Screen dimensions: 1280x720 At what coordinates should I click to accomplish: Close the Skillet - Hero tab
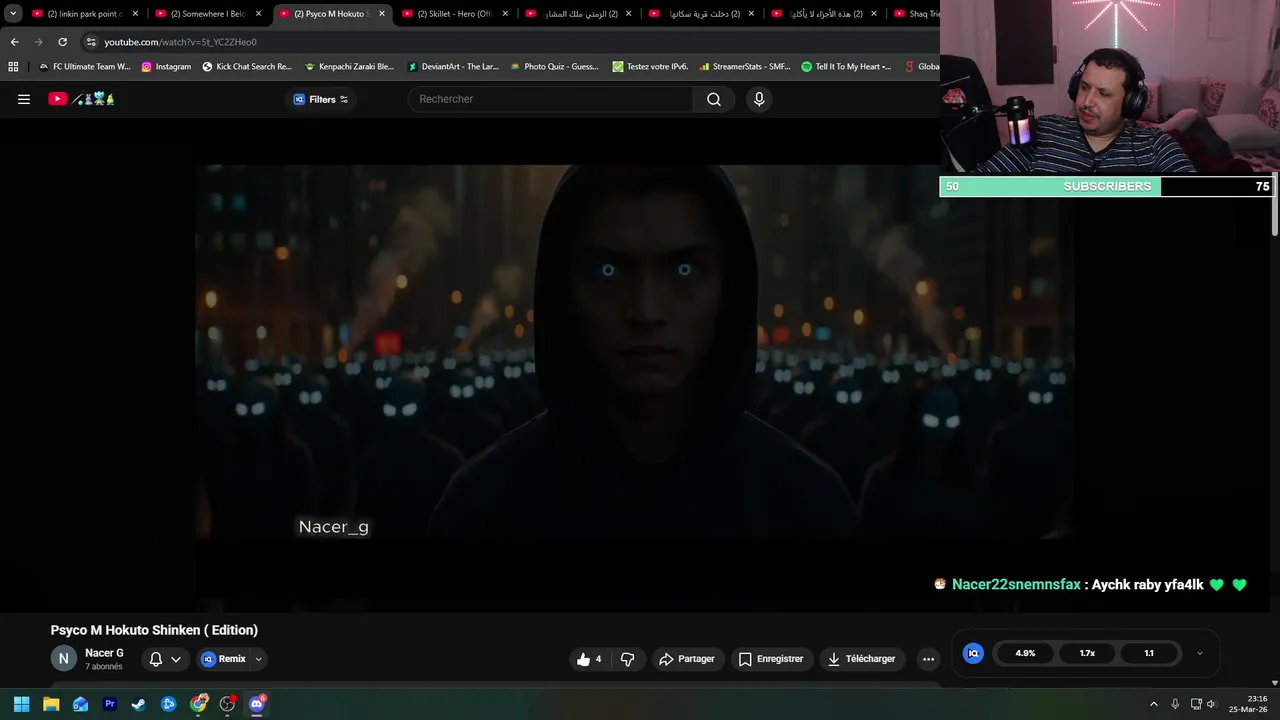click(x=505, y=14)
